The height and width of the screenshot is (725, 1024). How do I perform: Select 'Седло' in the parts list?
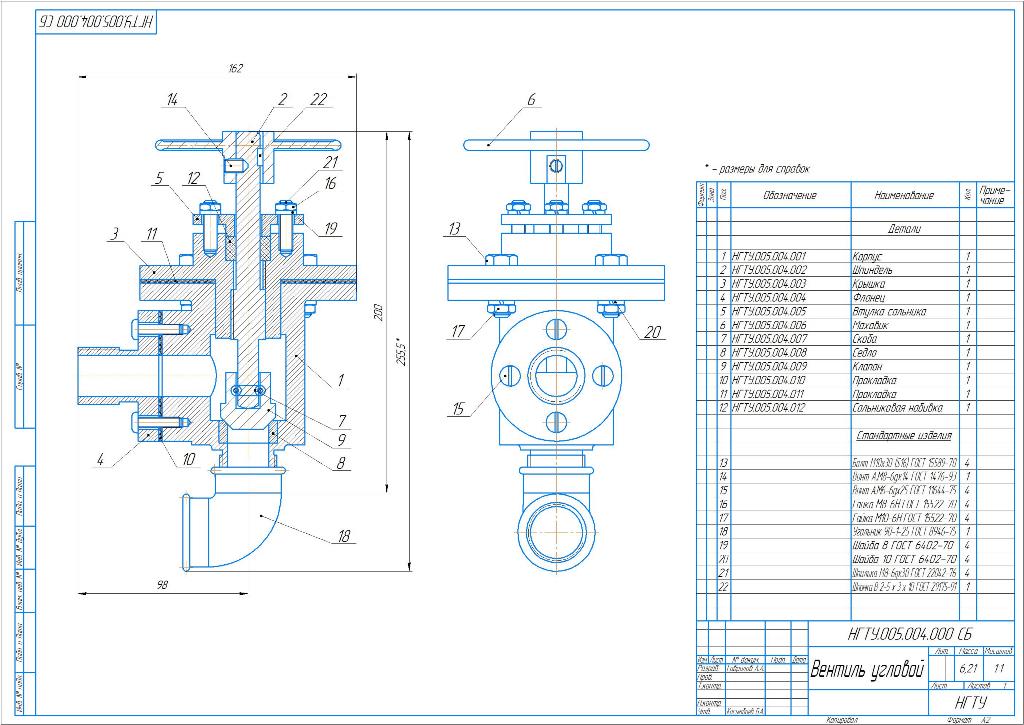coord(865,353)
